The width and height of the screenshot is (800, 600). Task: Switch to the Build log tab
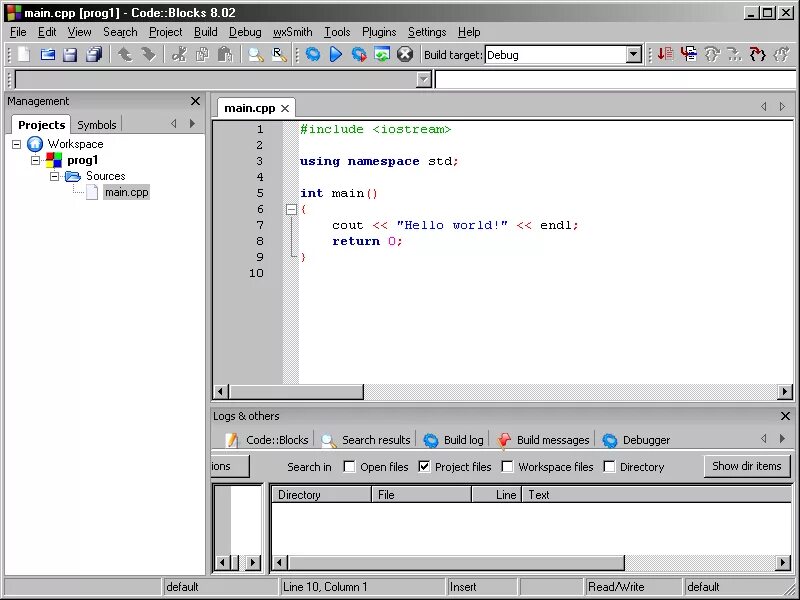click(x=453, y=440)
